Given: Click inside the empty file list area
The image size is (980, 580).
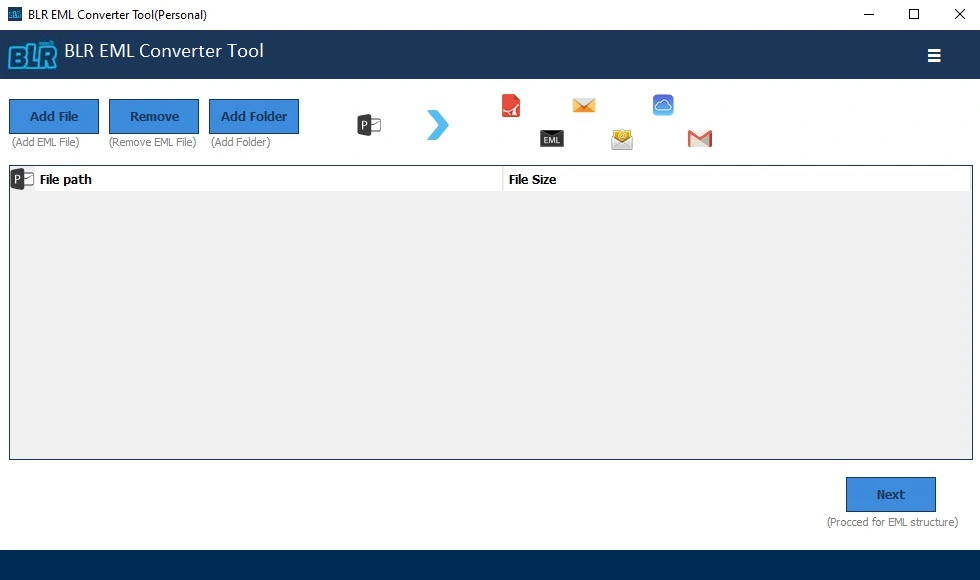Looking at the screenshot, I should [490, 320].
